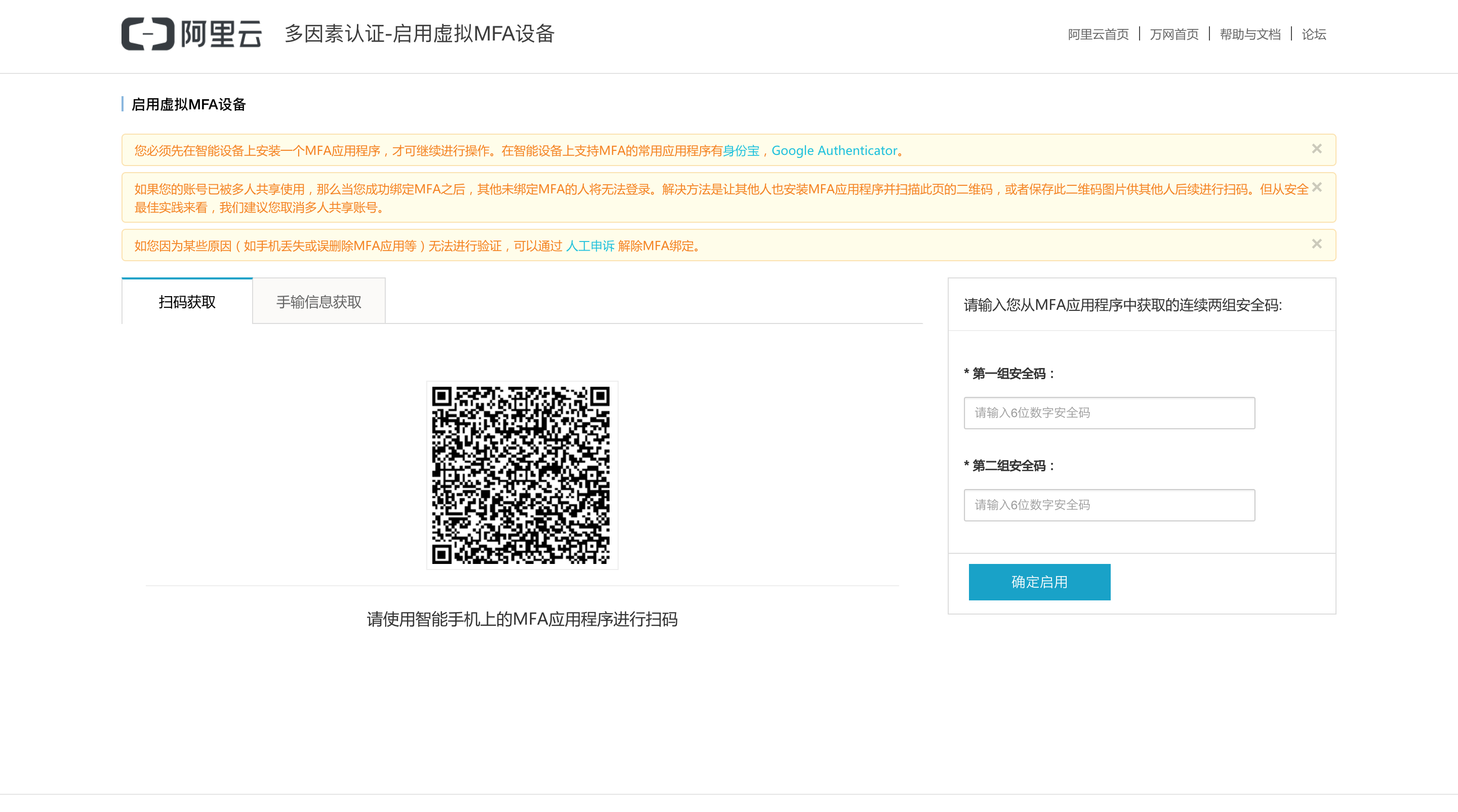This screenshot has width=1458, height=812.
Task: Click the 请使用智能手机上的MFA应用程序进行扫码 instruction text
Action: click(522, 619)
